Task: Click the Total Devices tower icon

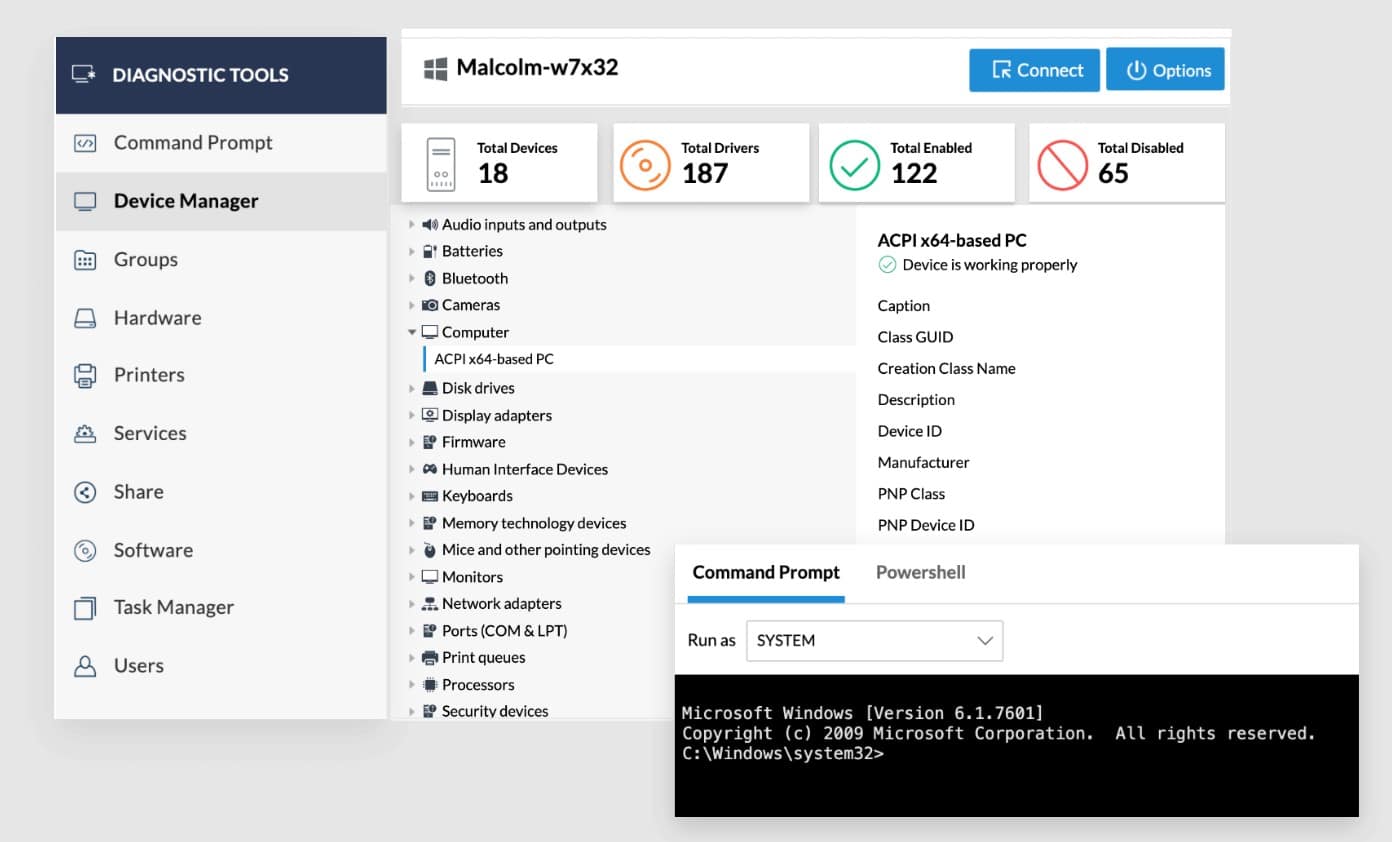Action: (441, 164)
